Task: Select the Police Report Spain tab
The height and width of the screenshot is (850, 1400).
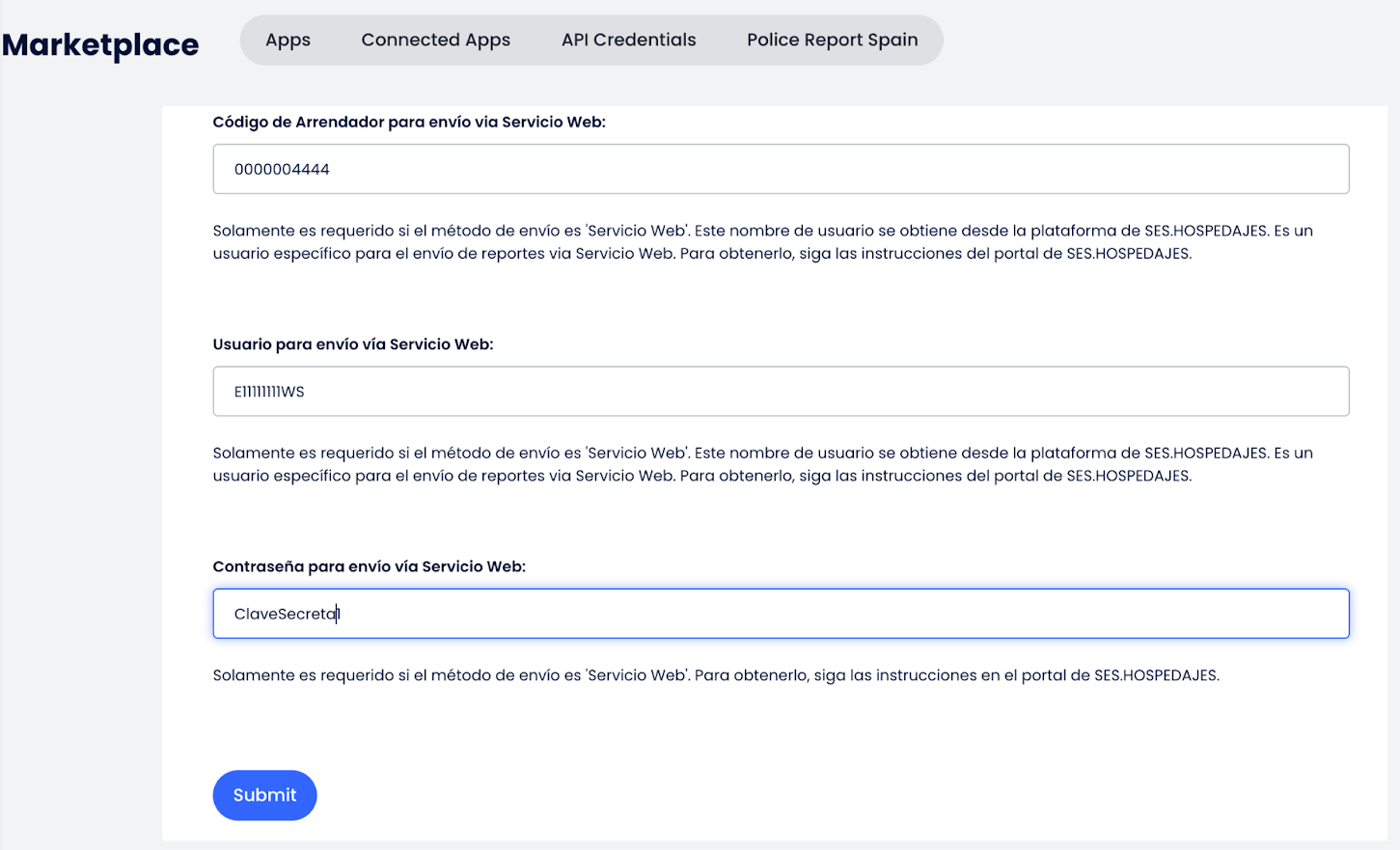Action: click(832, 40)
